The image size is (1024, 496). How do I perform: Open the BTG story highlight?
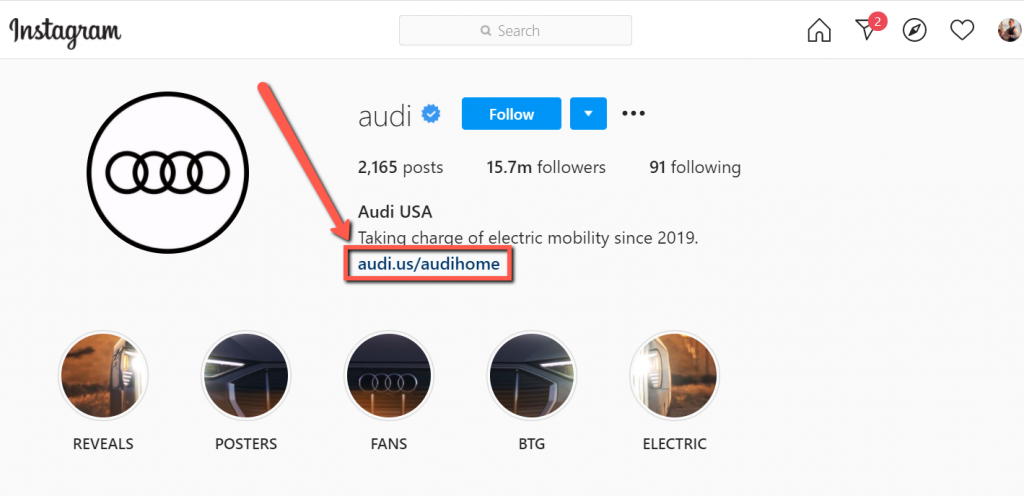coord(532,376)
